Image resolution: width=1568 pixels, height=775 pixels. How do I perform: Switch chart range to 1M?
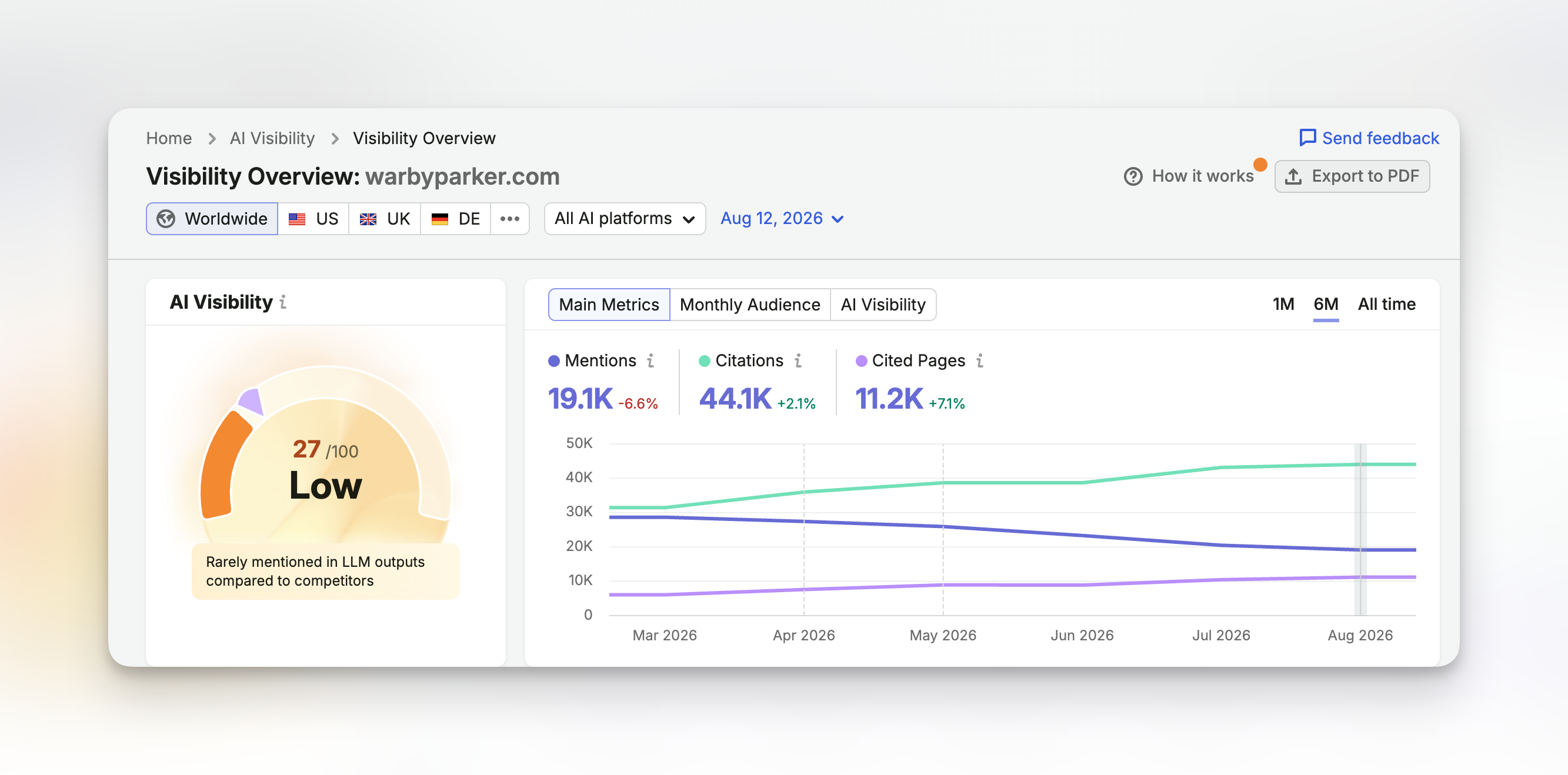coord(1283,304)
